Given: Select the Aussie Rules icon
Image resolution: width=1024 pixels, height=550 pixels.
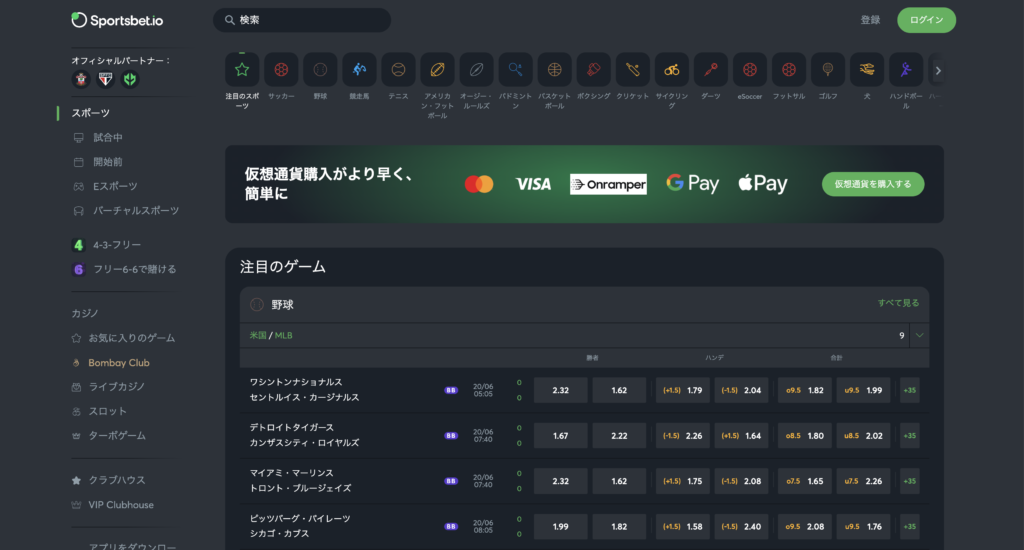Looking at the screenshot, I should pyautogui.click(x=477, y=69).
